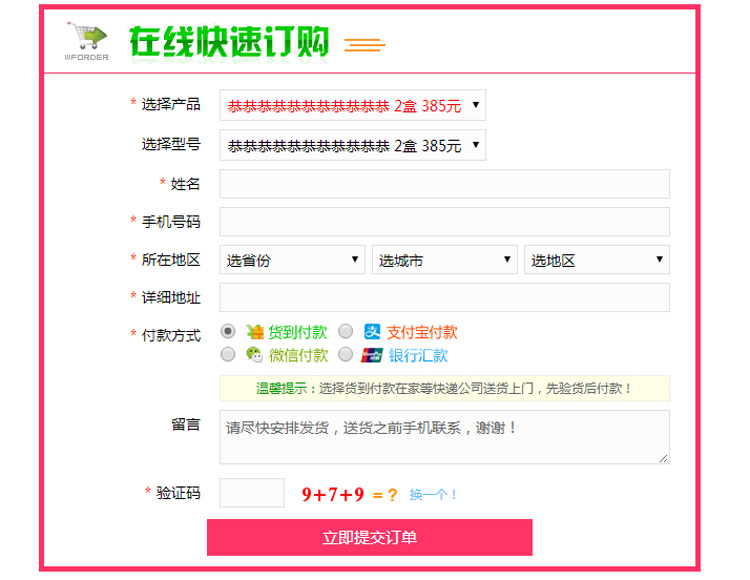Click the 姓名 name input field

point(444,184)
